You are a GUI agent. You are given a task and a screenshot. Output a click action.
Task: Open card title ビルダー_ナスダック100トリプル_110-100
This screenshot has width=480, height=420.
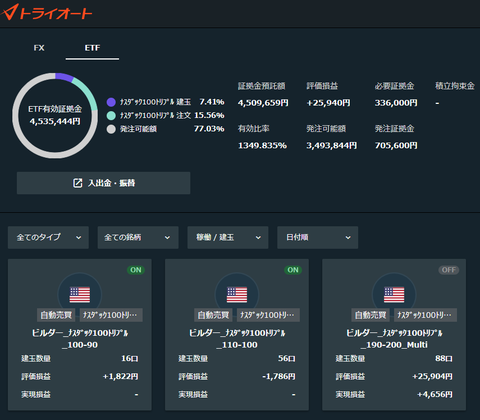pyautogui.click(x=237, y=339)
